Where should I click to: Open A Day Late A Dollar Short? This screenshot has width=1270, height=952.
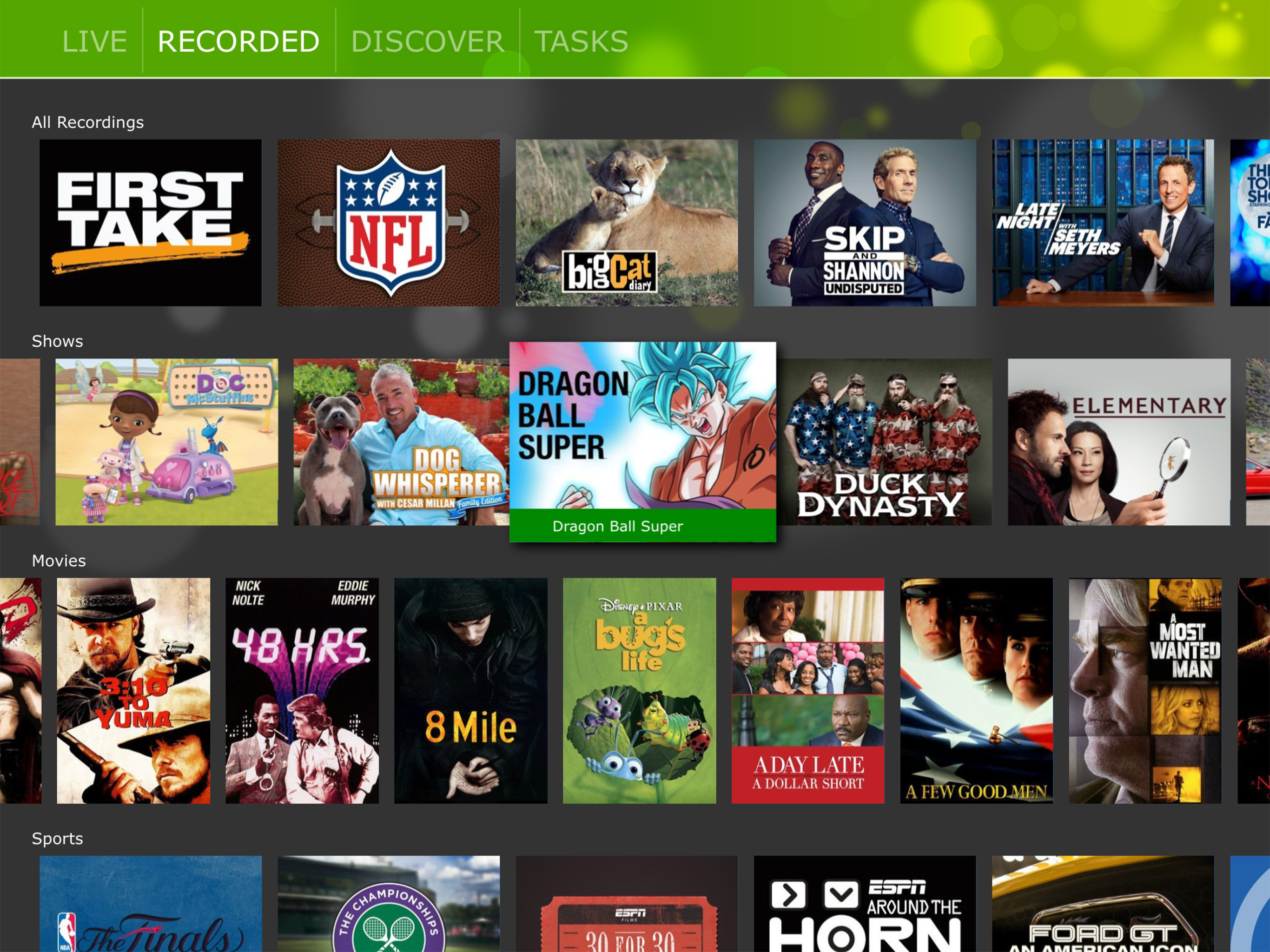(x=808, y=691)
